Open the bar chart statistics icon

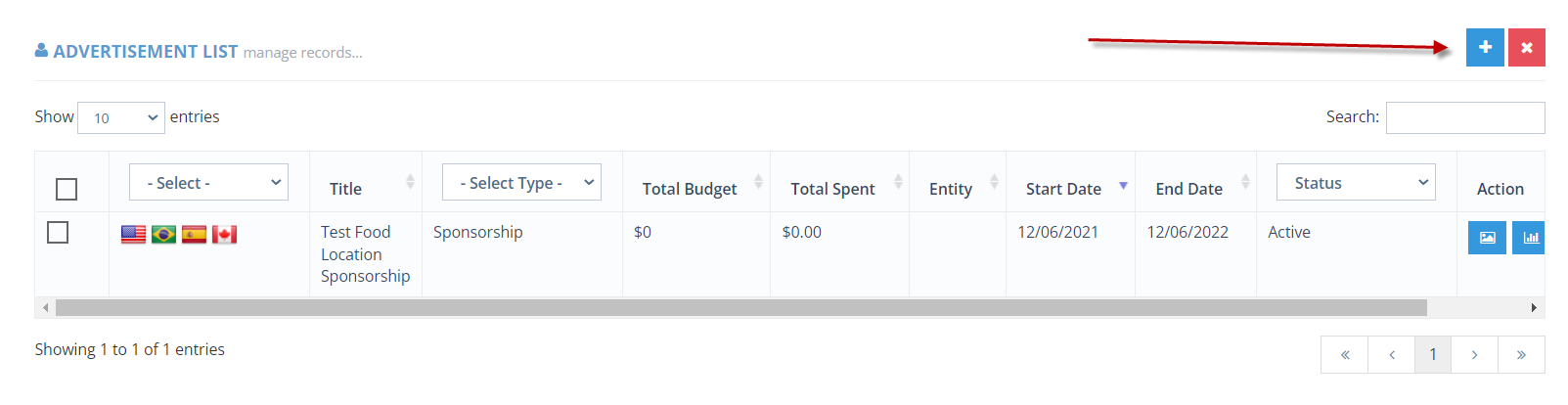(1529, 238)
